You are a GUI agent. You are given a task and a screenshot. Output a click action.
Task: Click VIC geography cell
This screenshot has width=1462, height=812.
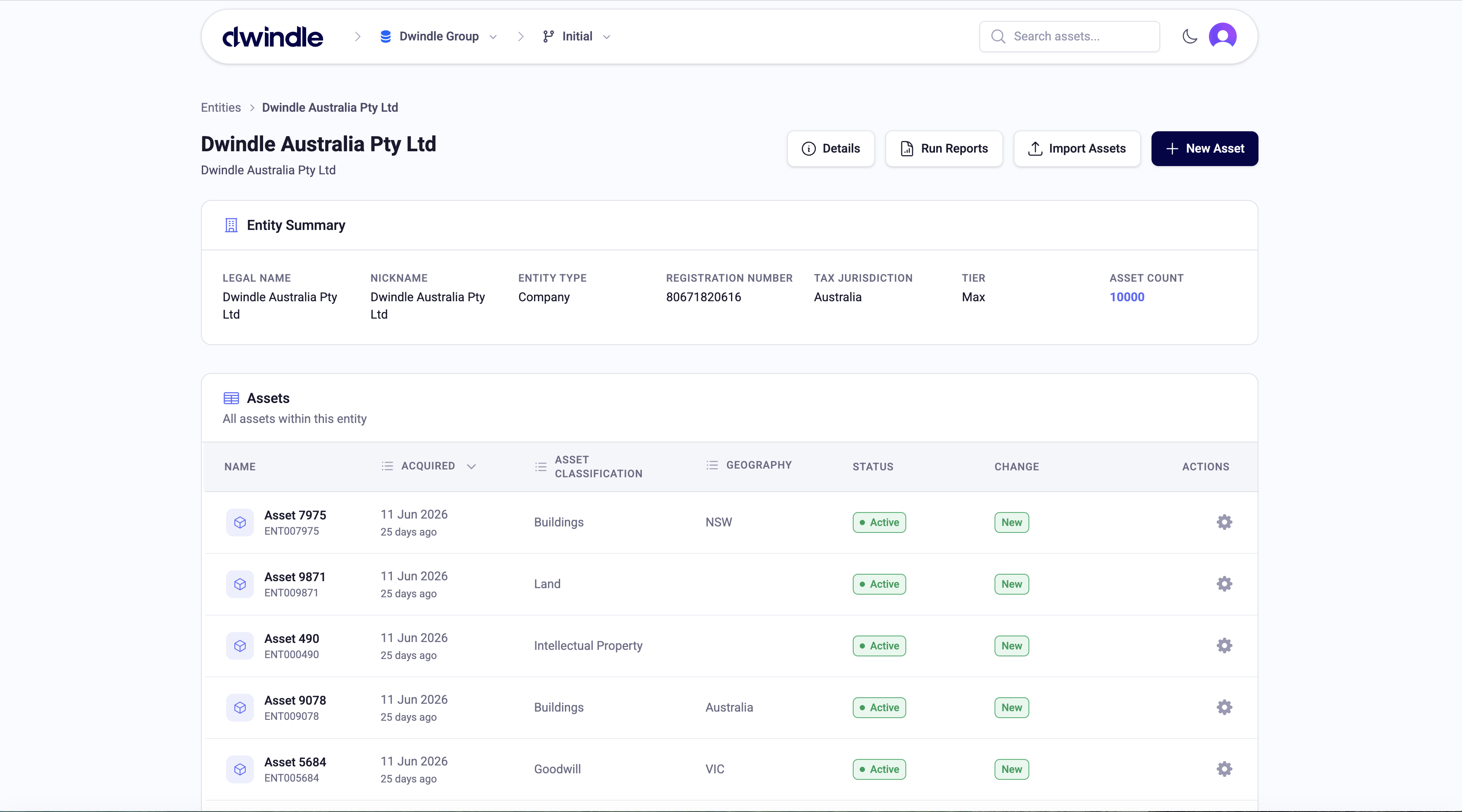pyautogui.click(x=714, y=770)
